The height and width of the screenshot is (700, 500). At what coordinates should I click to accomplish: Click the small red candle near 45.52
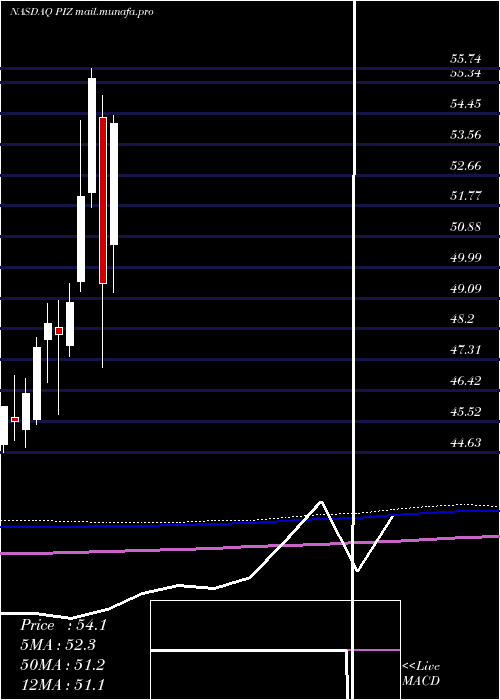tap(15, 419)
